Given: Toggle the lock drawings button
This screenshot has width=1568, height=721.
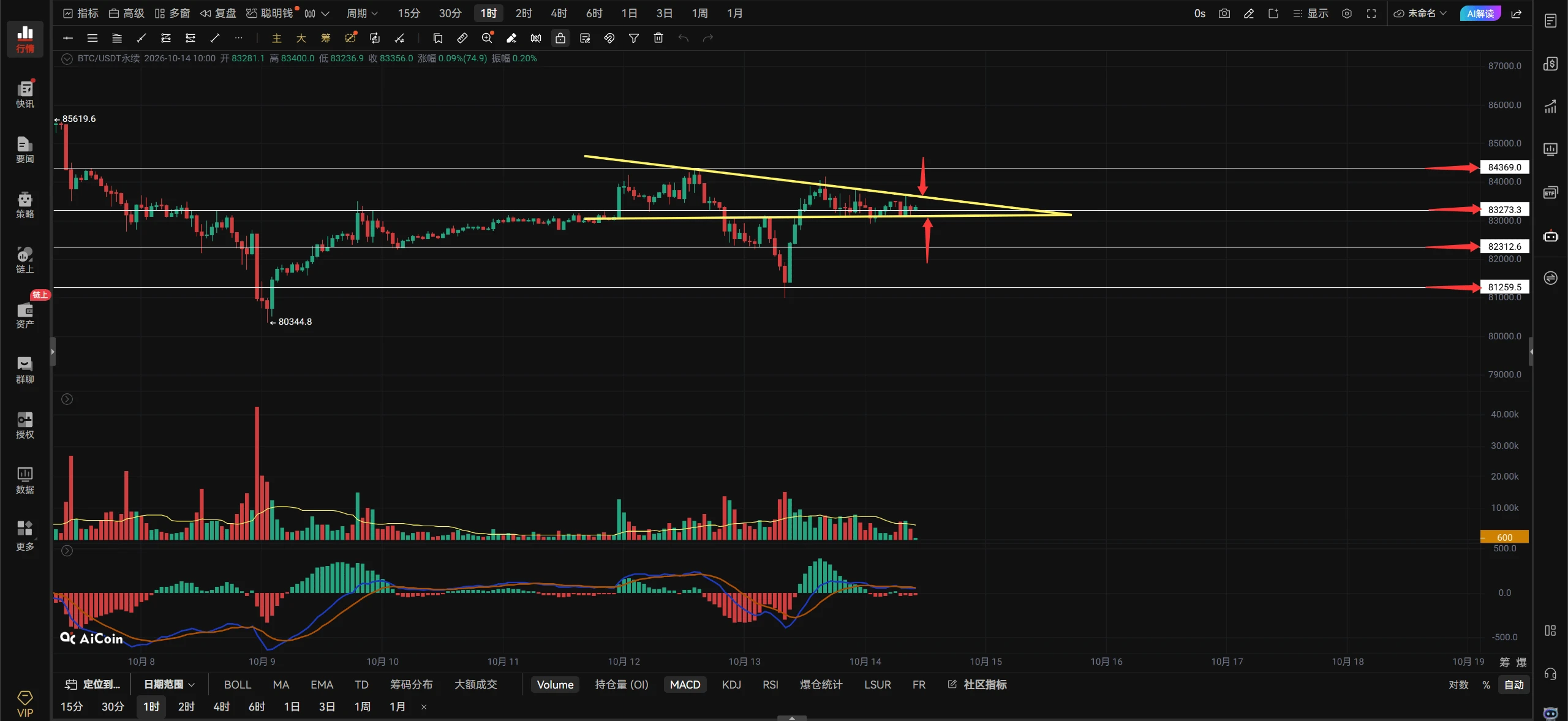Looking at the screenshot, I should click(x=560, y=38).
